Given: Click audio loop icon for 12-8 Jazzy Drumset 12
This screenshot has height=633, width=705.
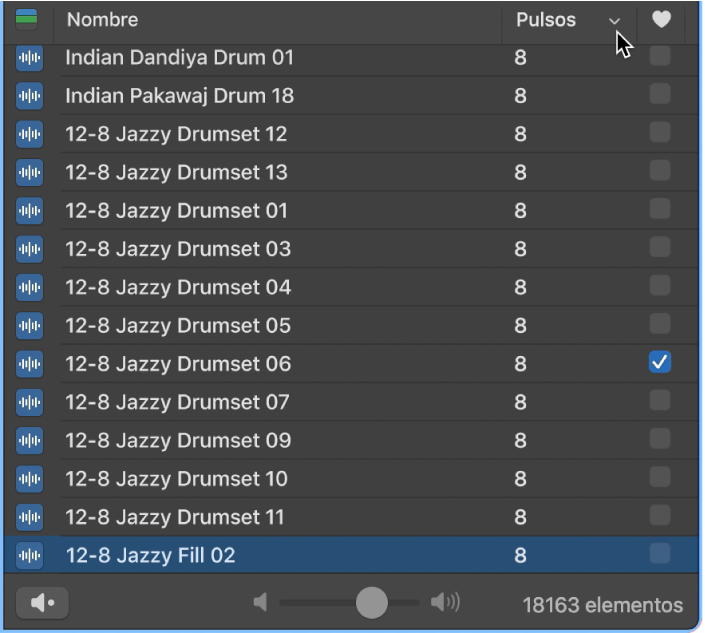Looking at the screenshot, I should pos(31,134).
